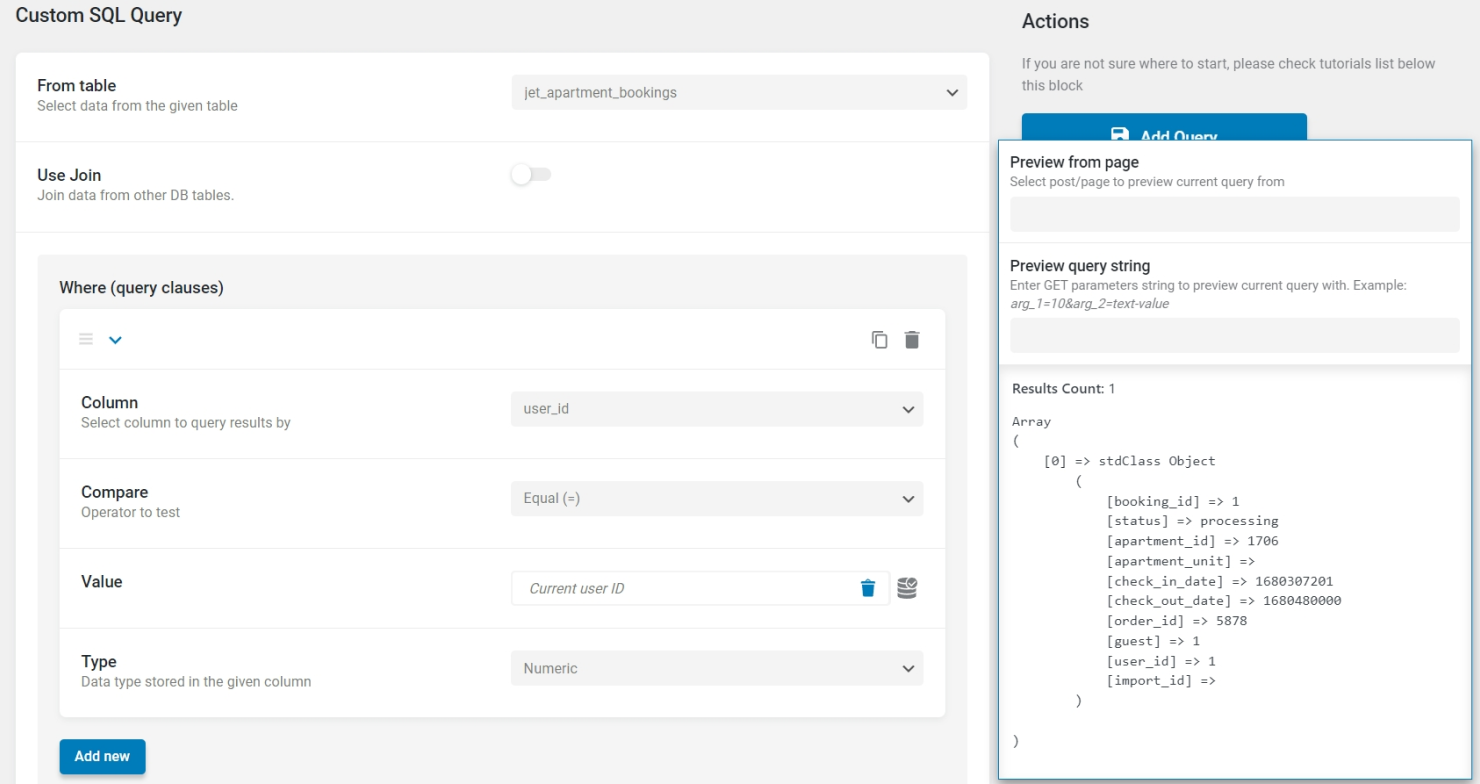
Task: Grab the clause drag handle icon
Action: [86, 339]
